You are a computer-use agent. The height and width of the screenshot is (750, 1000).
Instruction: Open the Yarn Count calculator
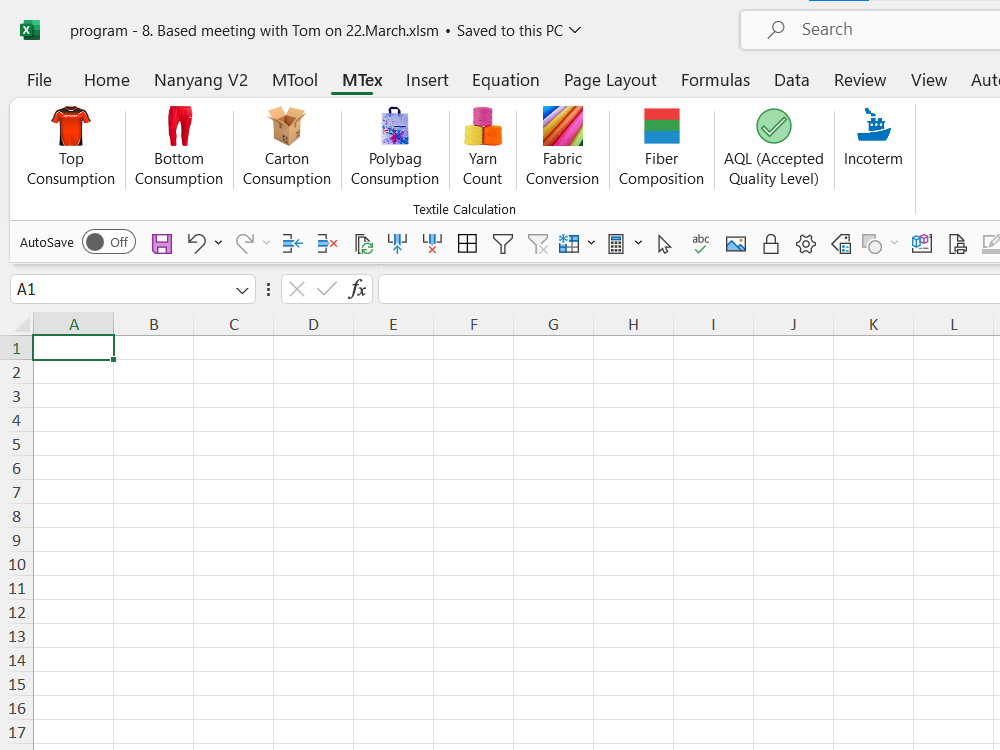[482, 147]
